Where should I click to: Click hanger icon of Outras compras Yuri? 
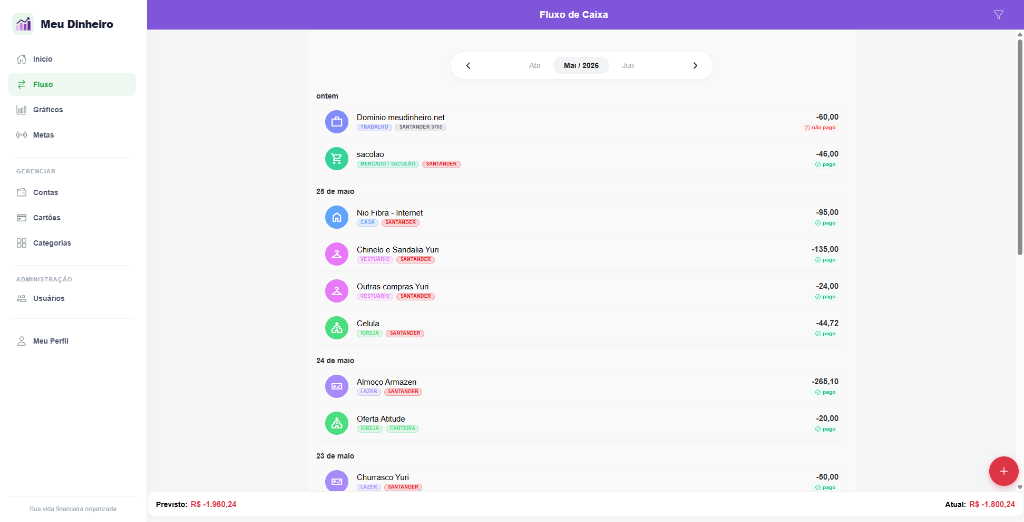[336, 291]
